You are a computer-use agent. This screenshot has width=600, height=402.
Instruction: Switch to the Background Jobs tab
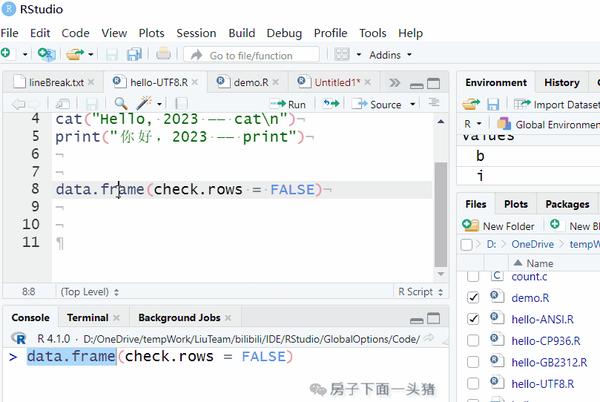pos(179,318)
